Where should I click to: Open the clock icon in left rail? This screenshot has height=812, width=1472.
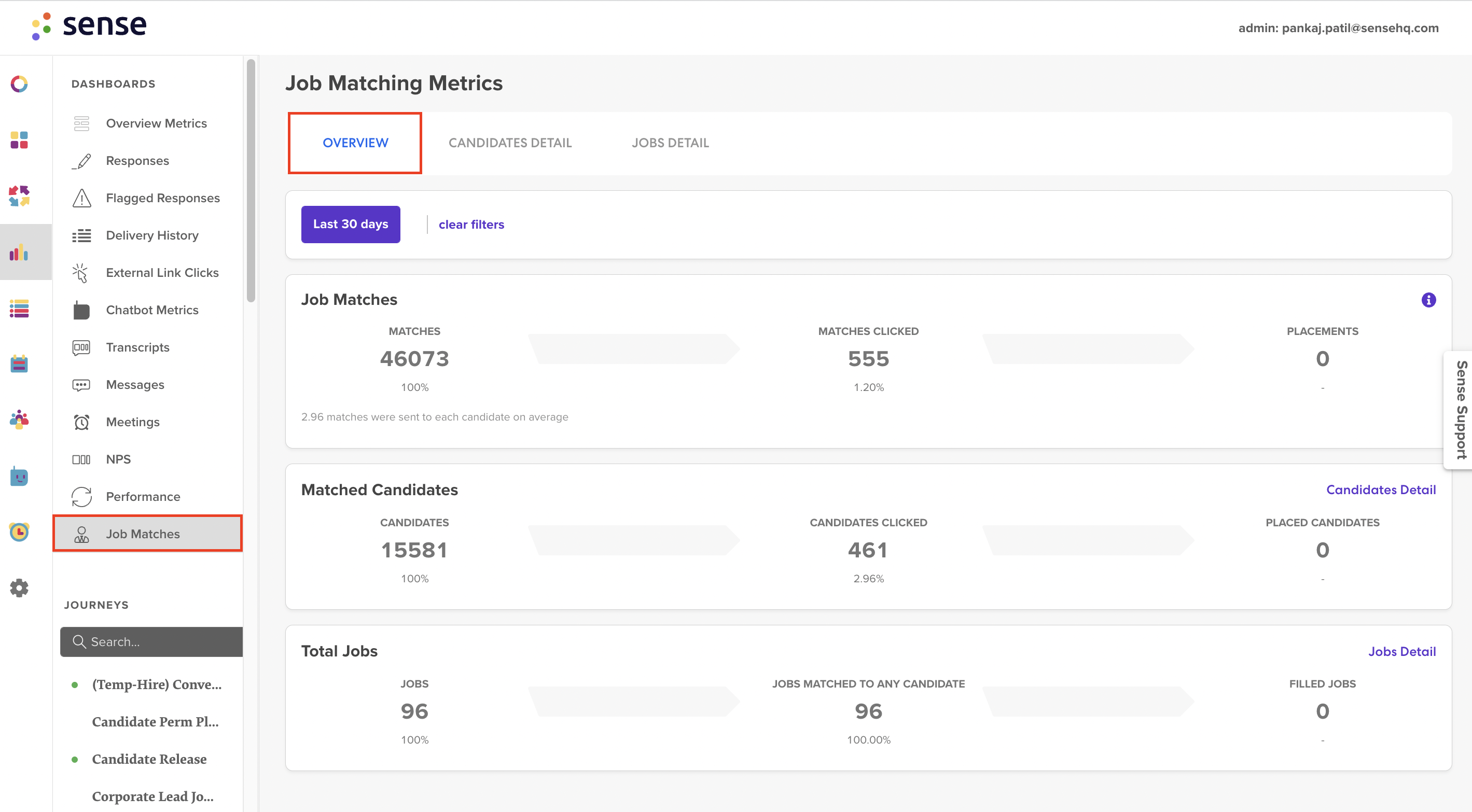pyautogui.click(x=19, y=532)
